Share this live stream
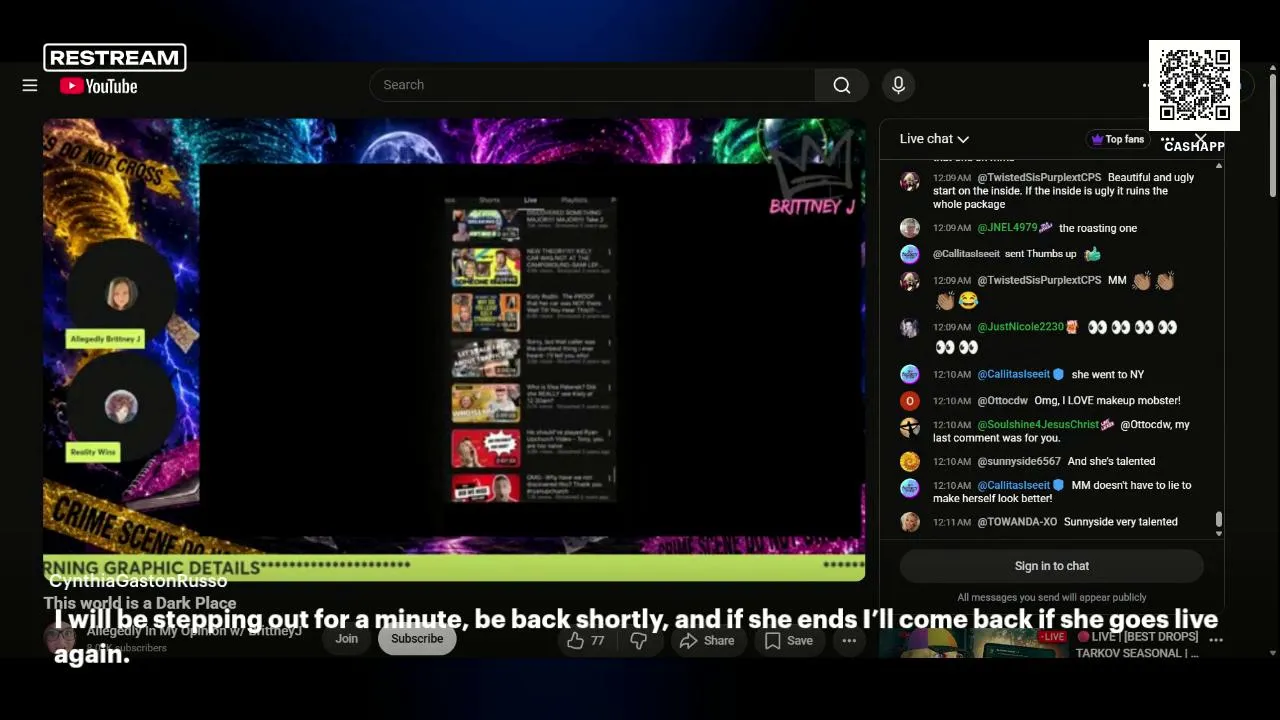This screenshot has height=720, width=1280. coord(707,641)
